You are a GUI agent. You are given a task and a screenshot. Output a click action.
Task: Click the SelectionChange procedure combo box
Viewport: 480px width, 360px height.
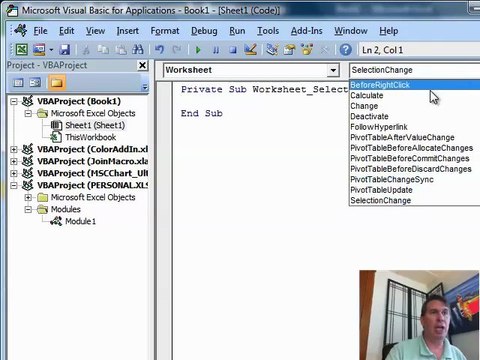tap(415, 70)
